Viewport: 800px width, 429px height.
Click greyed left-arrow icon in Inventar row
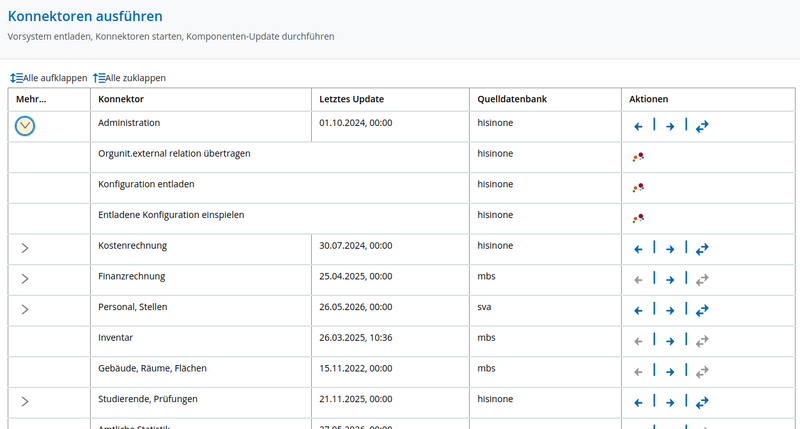(638, 341)
